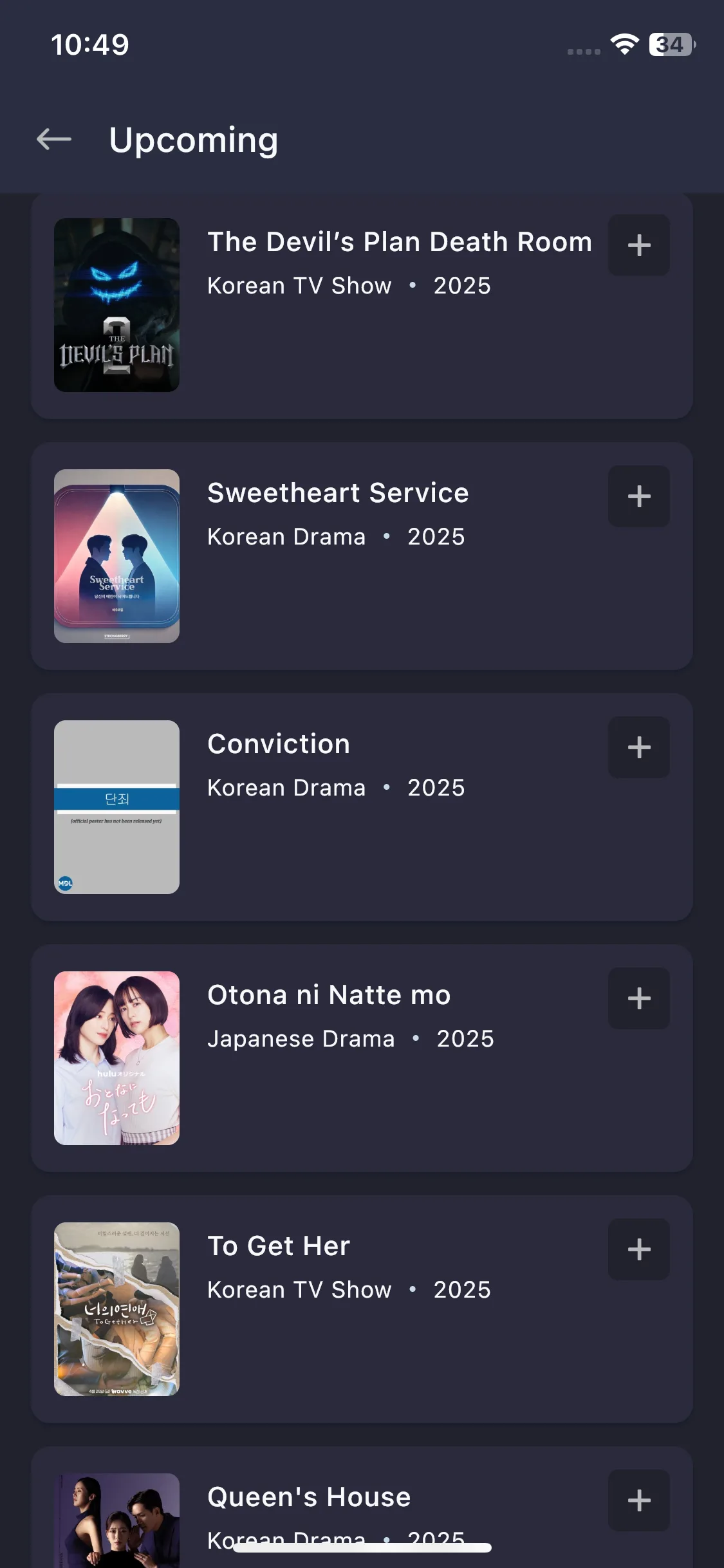724x1568 pixels.
Task: Open the Queen's House title
Action: click(x=309, y=1497)
